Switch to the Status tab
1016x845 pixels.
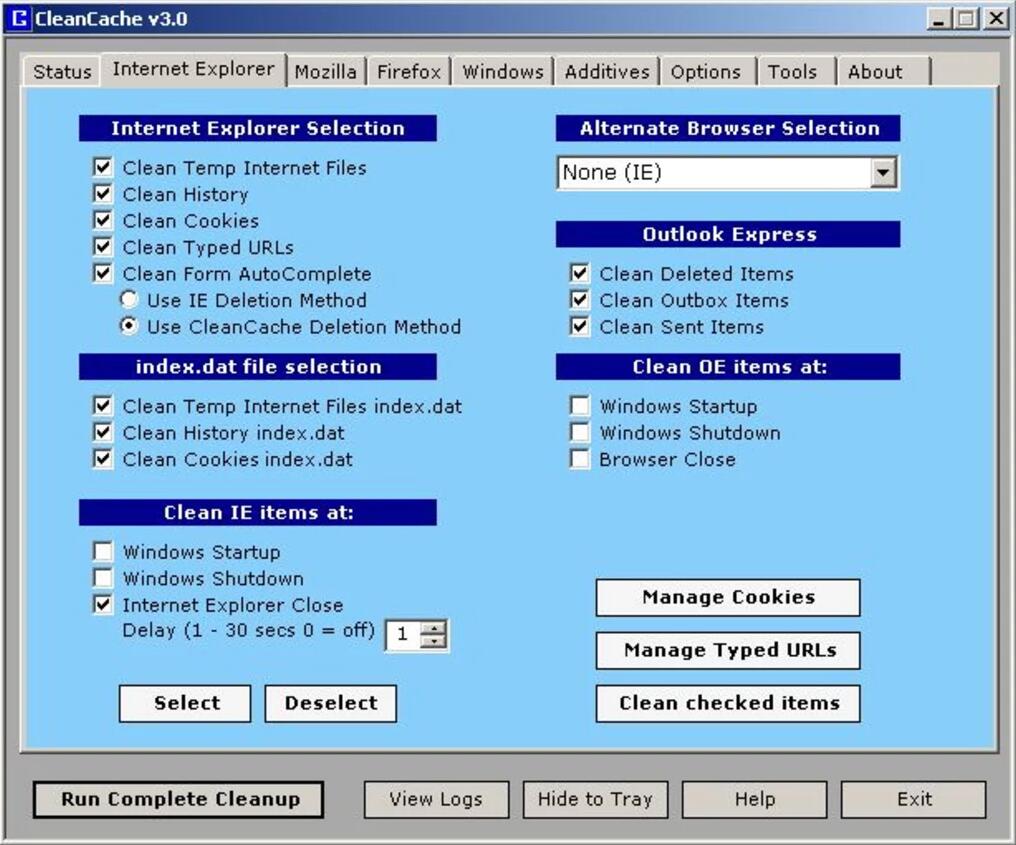point(62,71)
